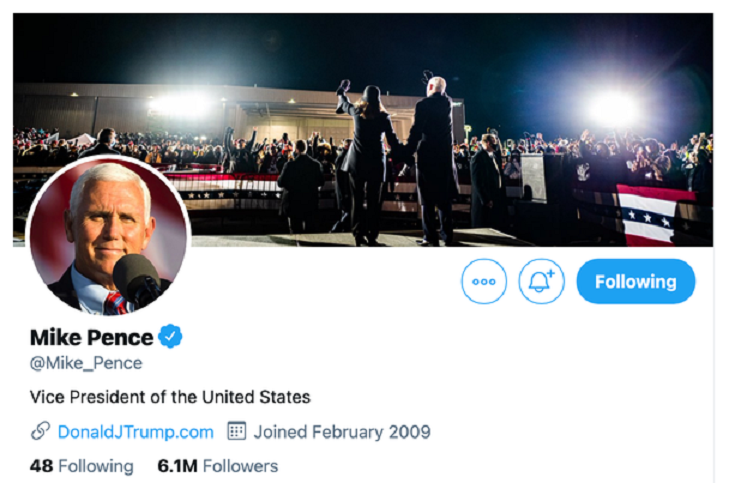This screenshot has height=483, width=735.
Task: Click the blue Following button
Action: (635, 282)
